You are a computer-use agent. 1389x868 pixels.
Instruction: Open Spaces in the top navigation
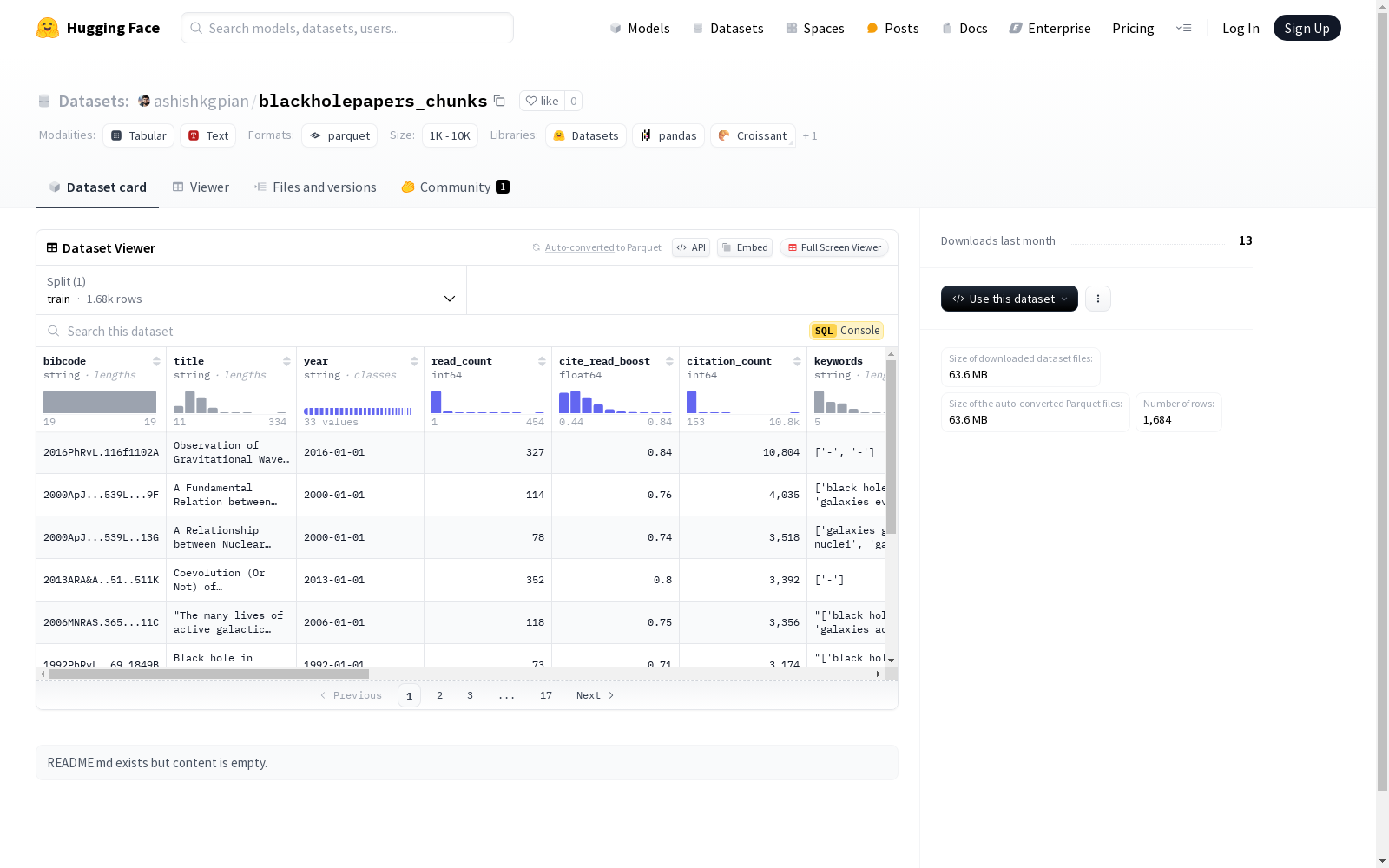click(815, 28)
